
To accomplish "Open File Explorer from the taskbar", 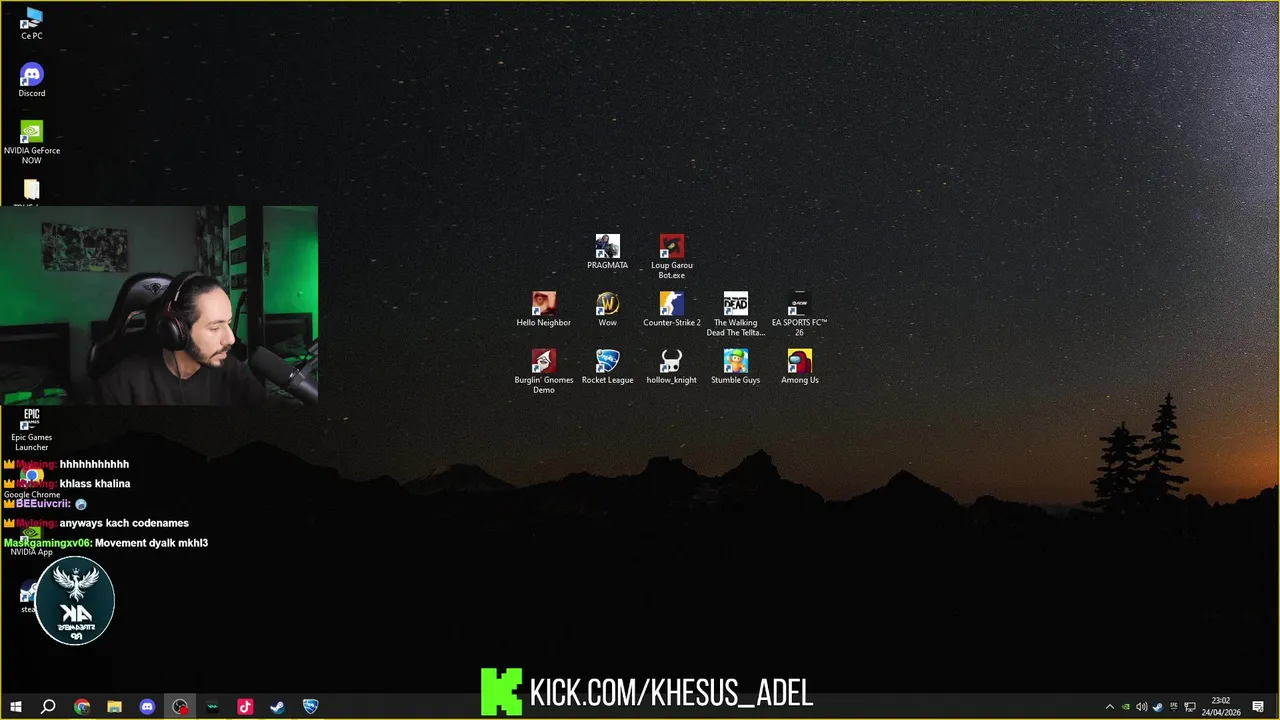I will coord(114,707).
